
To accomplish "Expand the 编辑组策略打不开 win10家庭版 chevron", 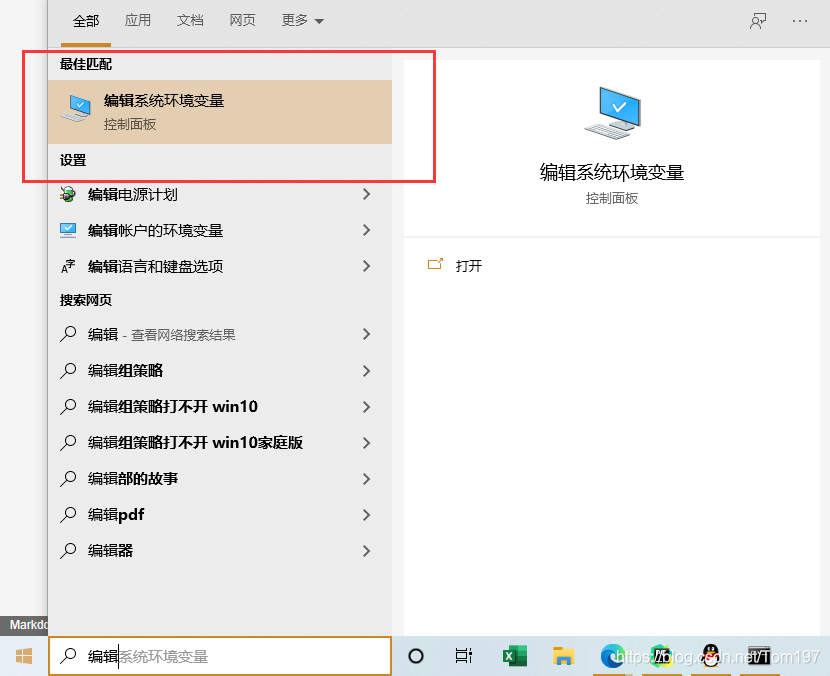I will (366, 443).
